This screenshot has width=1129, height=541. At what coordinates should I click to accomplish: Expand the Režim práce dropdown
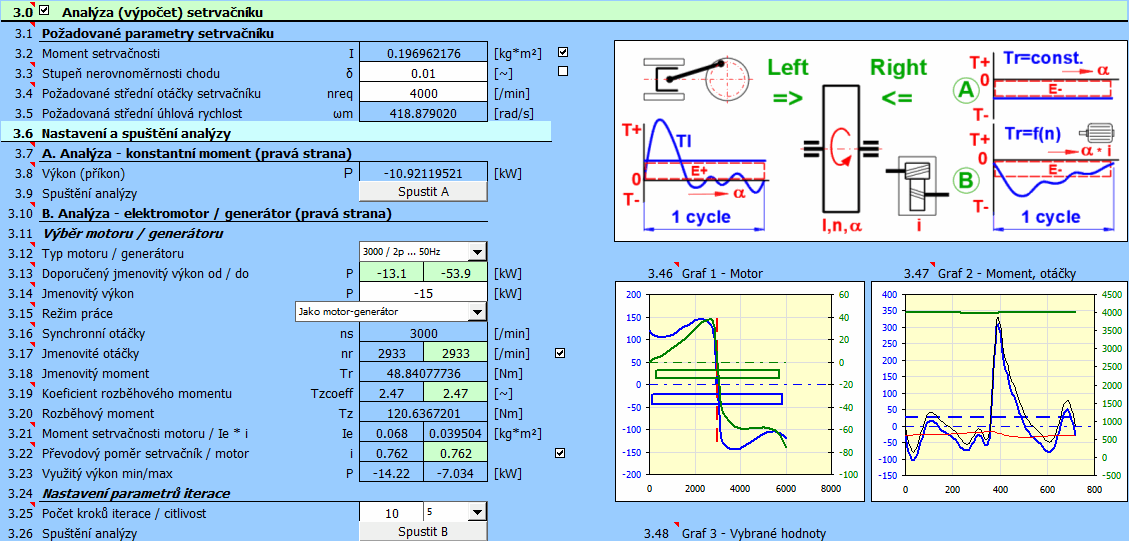476,312
